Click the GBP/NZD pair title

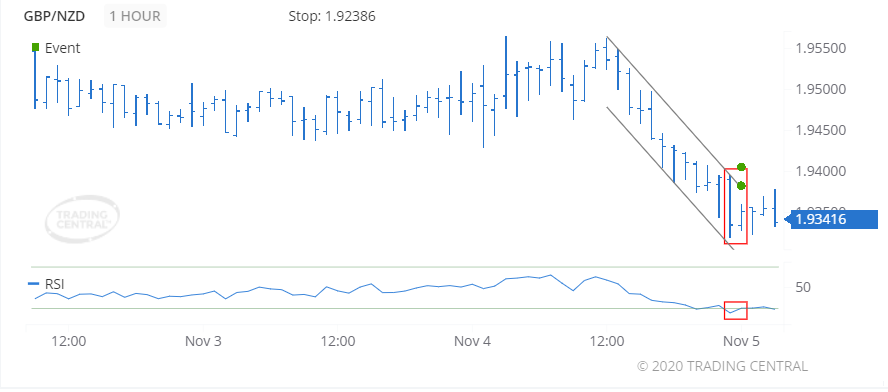[x=54, y=16]
